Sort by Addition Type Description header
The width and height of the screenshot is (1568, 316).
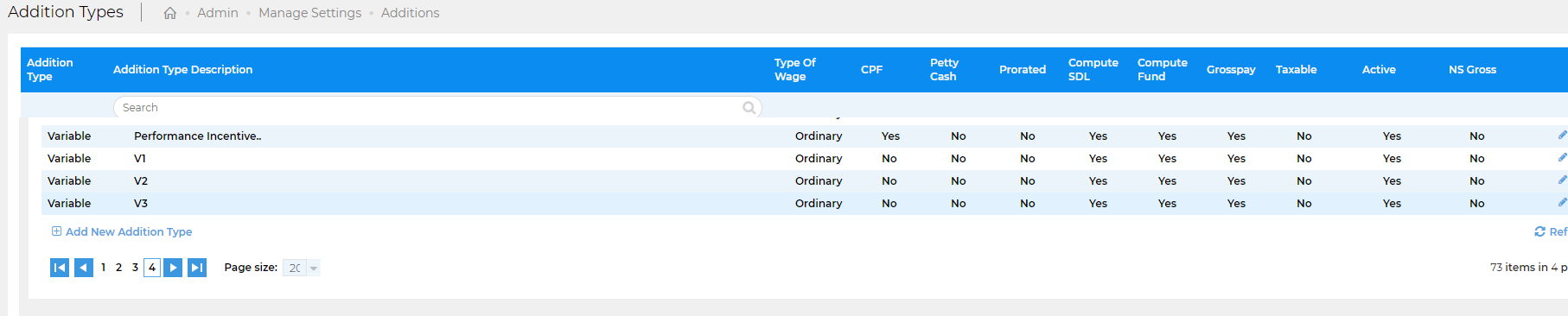click(183, 70)
